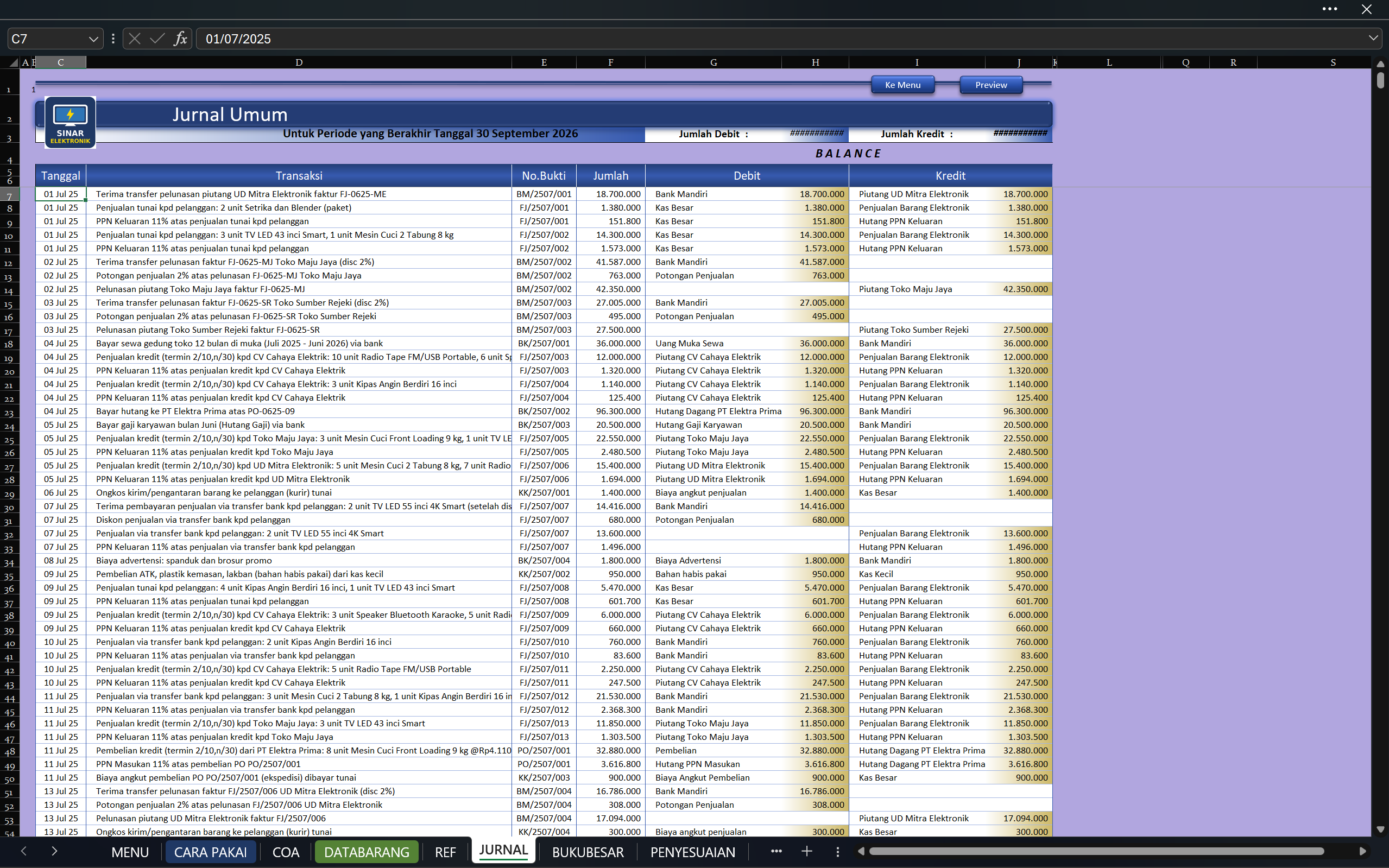The image size is (1389, 868).
Task: Go to next sheet tab arrow
Action: [x=54, y=851]
